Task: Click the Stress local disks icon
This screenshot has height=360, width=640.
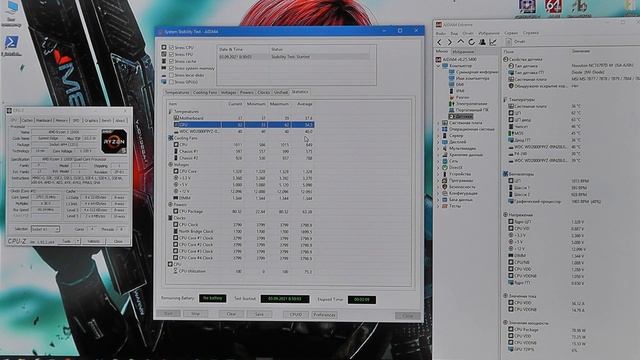Action: (164, 75)
